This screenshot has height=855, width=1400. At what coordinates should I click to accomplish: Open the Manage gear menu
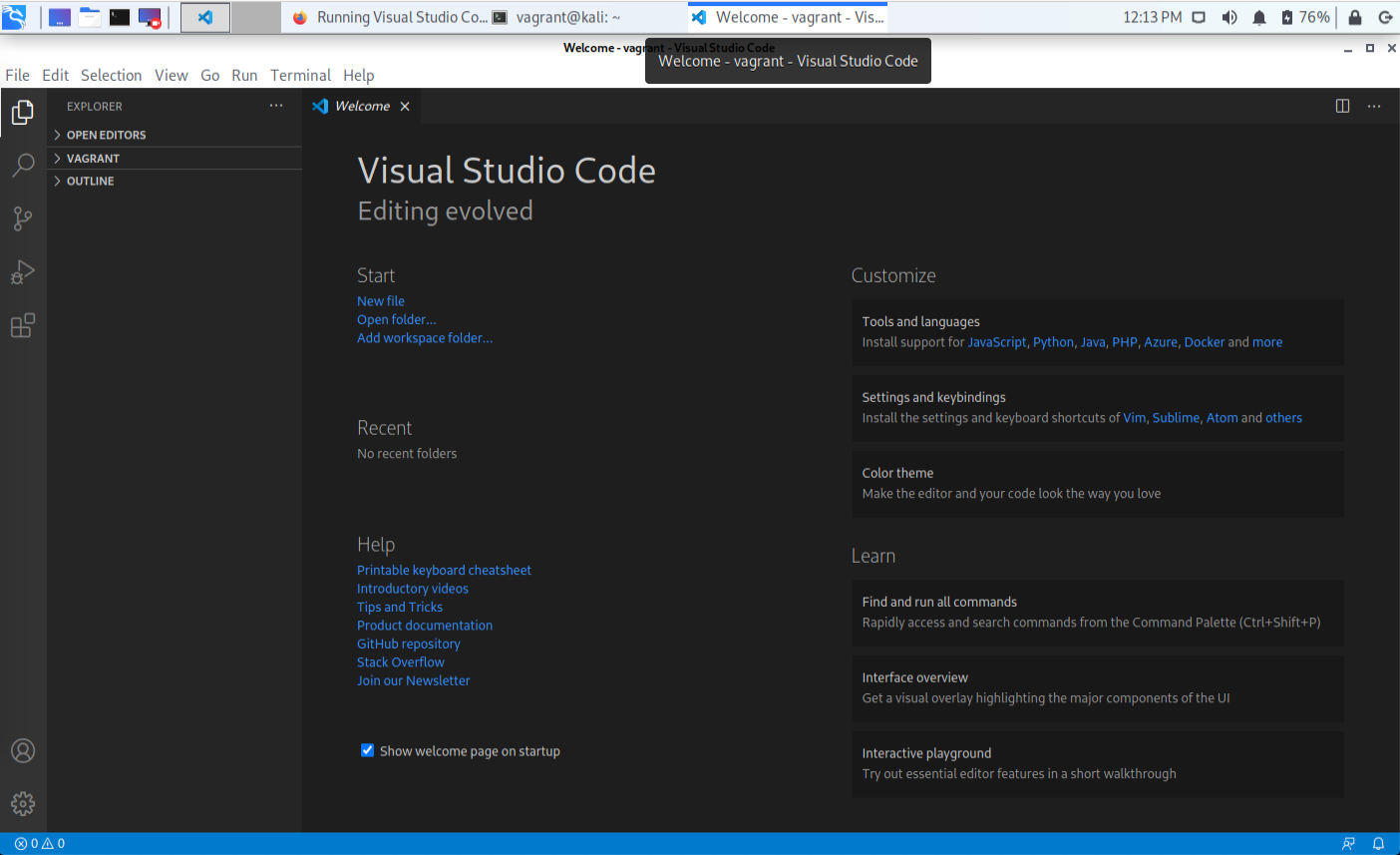pos(22,803)
